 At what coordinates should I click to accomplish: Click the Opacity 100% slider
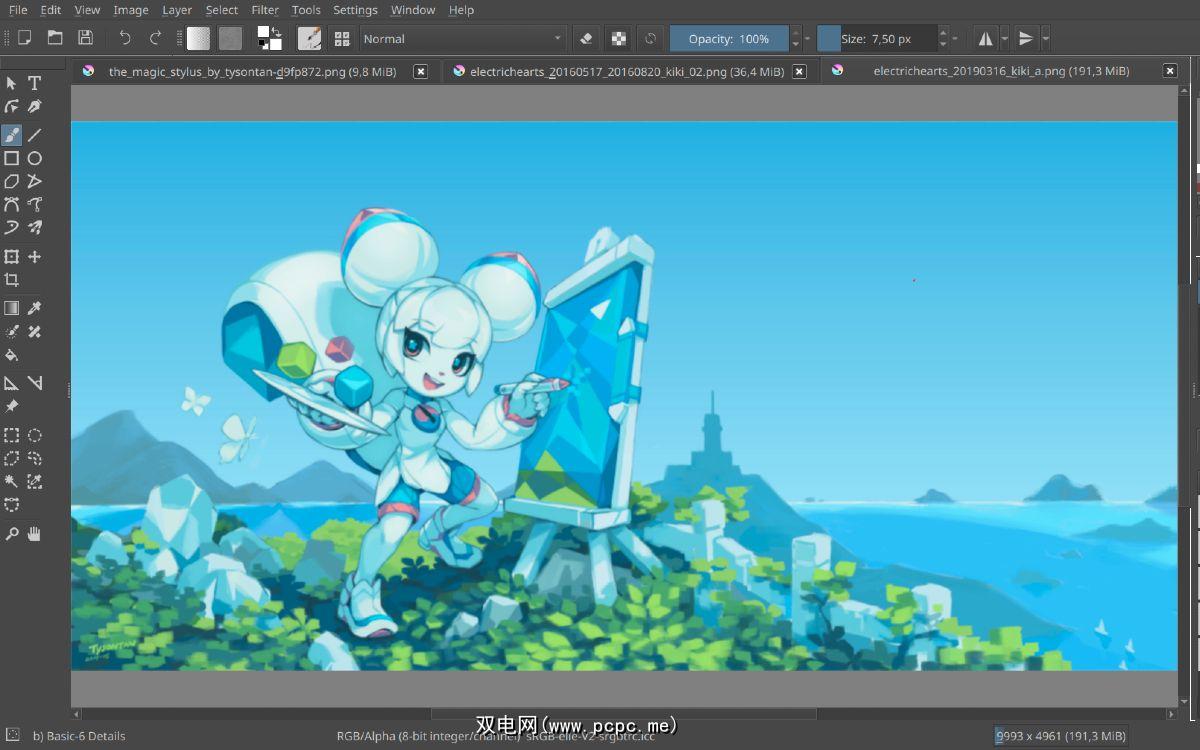(x=729, y=39)
